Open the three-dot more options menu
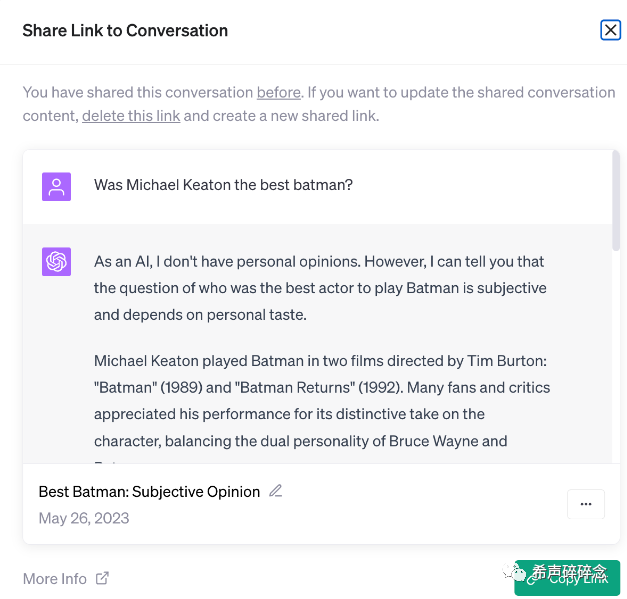 click(x=585, y=504)
